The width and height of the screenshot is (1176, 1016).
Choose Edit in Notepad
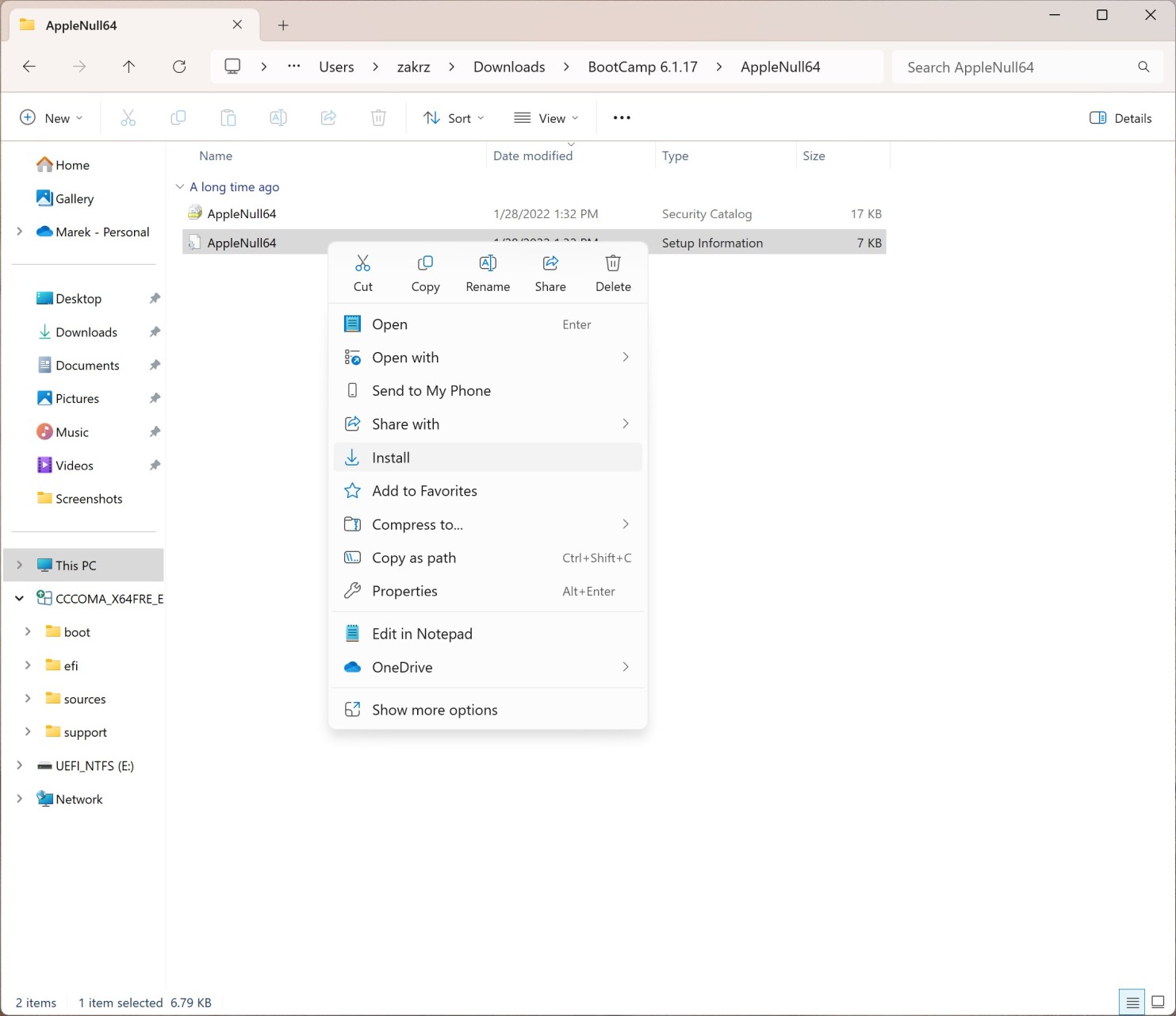(x=488, y=634)
